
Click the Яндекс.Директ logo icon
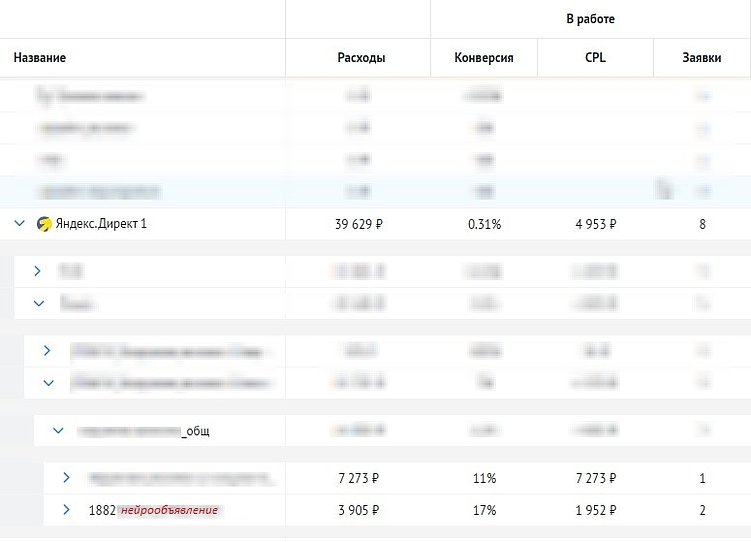coord(44,224)
